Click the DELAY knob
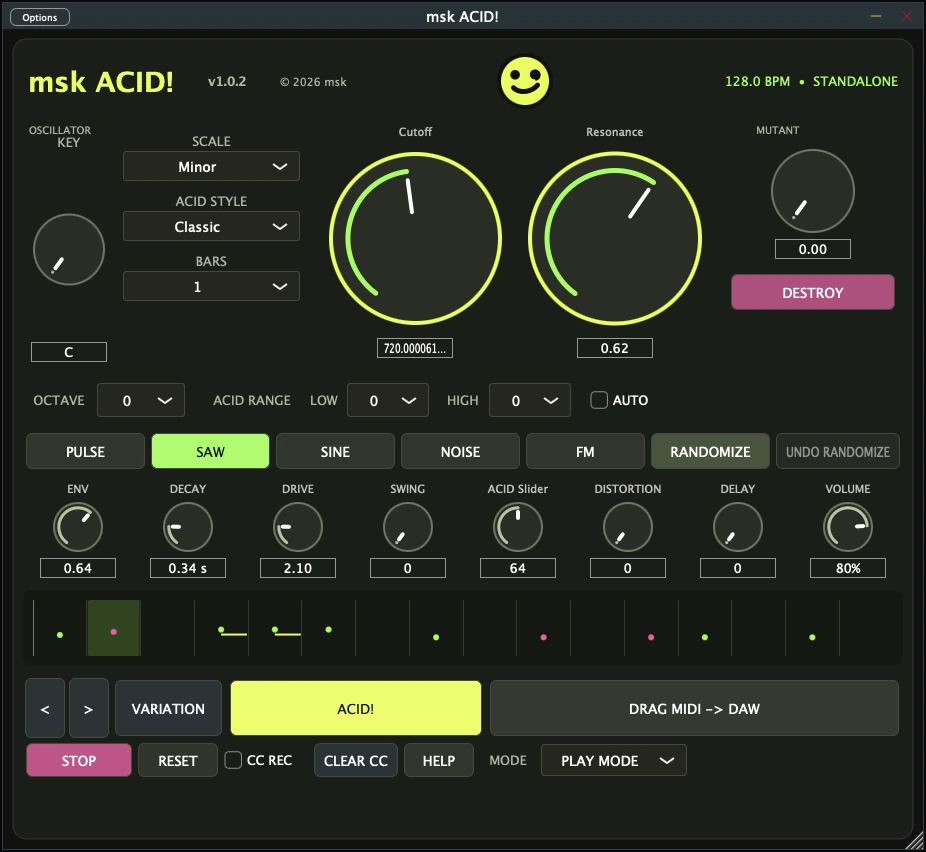This screenshot has width=926, height=852. tap(738, 527)
